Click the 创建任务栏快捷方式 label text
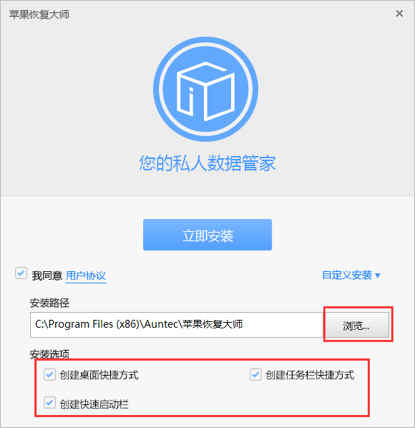The image size is (415, 428). pyautogui.click(x=309, y=375)
